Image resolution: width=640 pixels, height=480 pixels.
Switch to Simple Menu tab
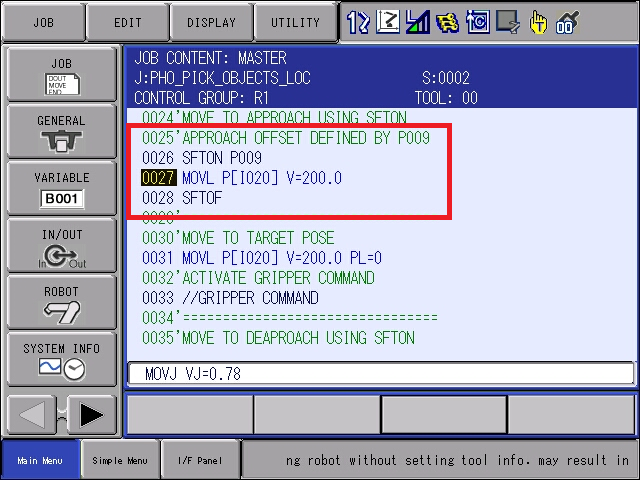point(120,460)
